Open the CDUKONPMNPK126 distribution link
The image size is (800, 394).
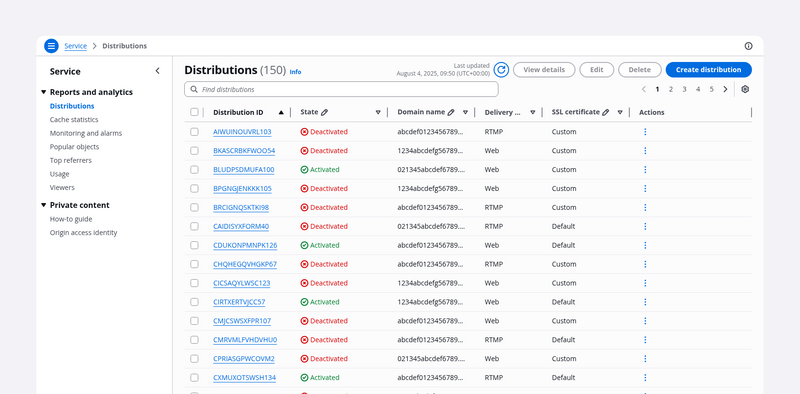pyautogui.click(x=245, y=245)
